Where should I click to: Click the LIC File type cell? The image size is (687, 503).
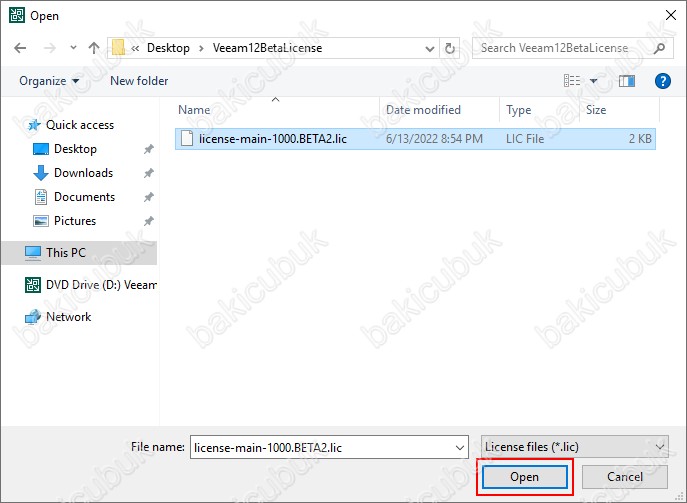[525, 139]
